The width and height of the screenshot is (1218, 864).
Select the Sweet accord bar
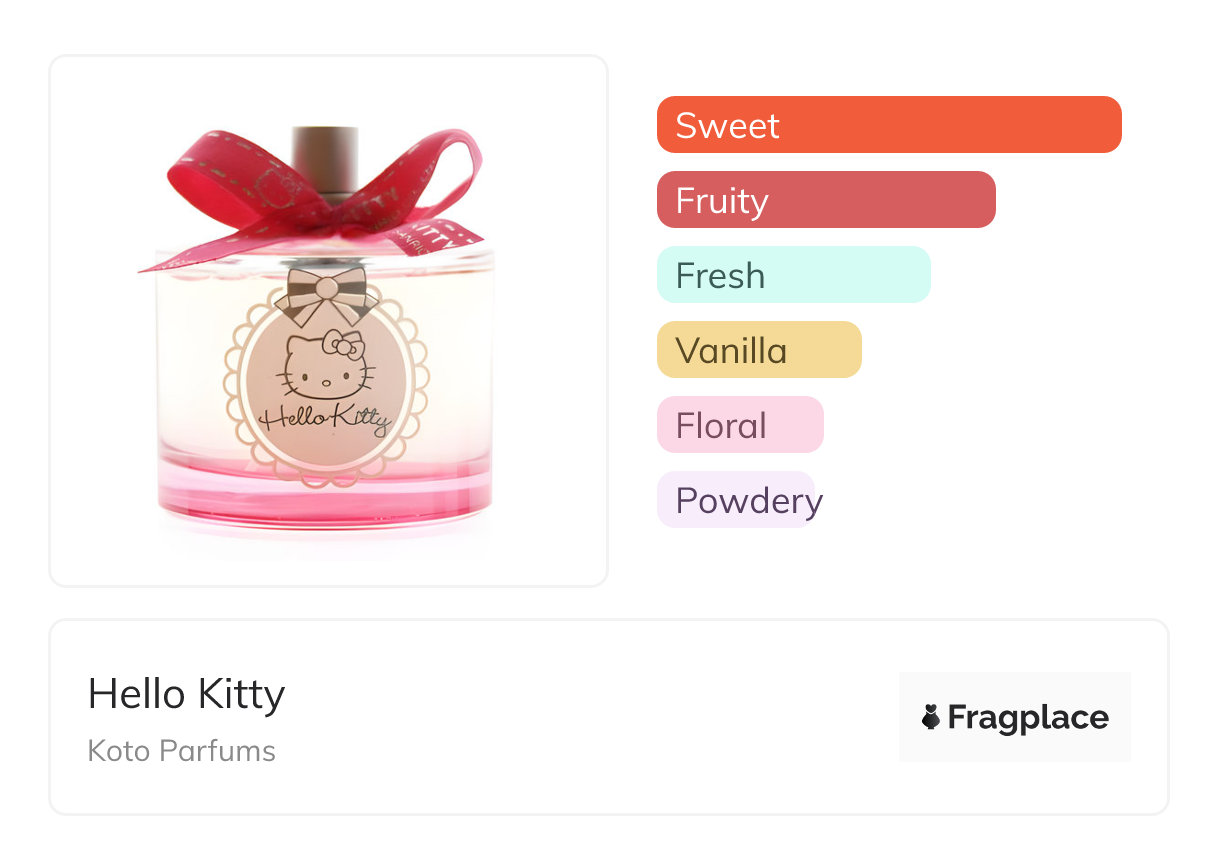pyautogui.click(x=888, y=125)
